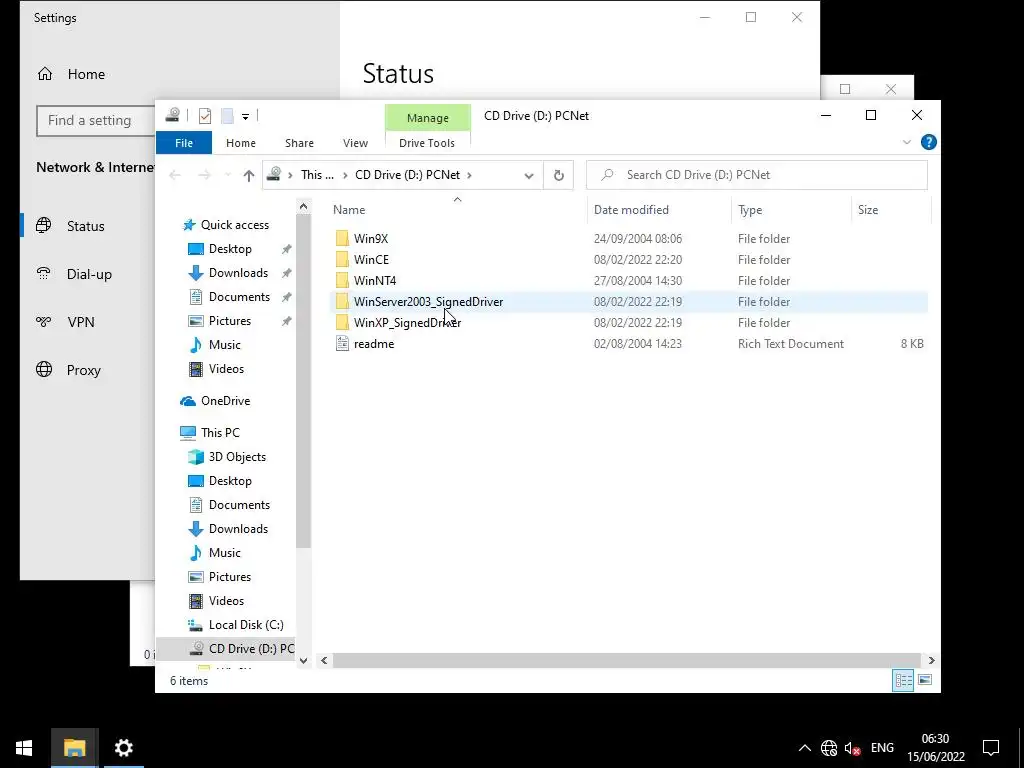Click chevron after CD Drive in address bar
The image size is (1024, 768).
click(470, 175)
